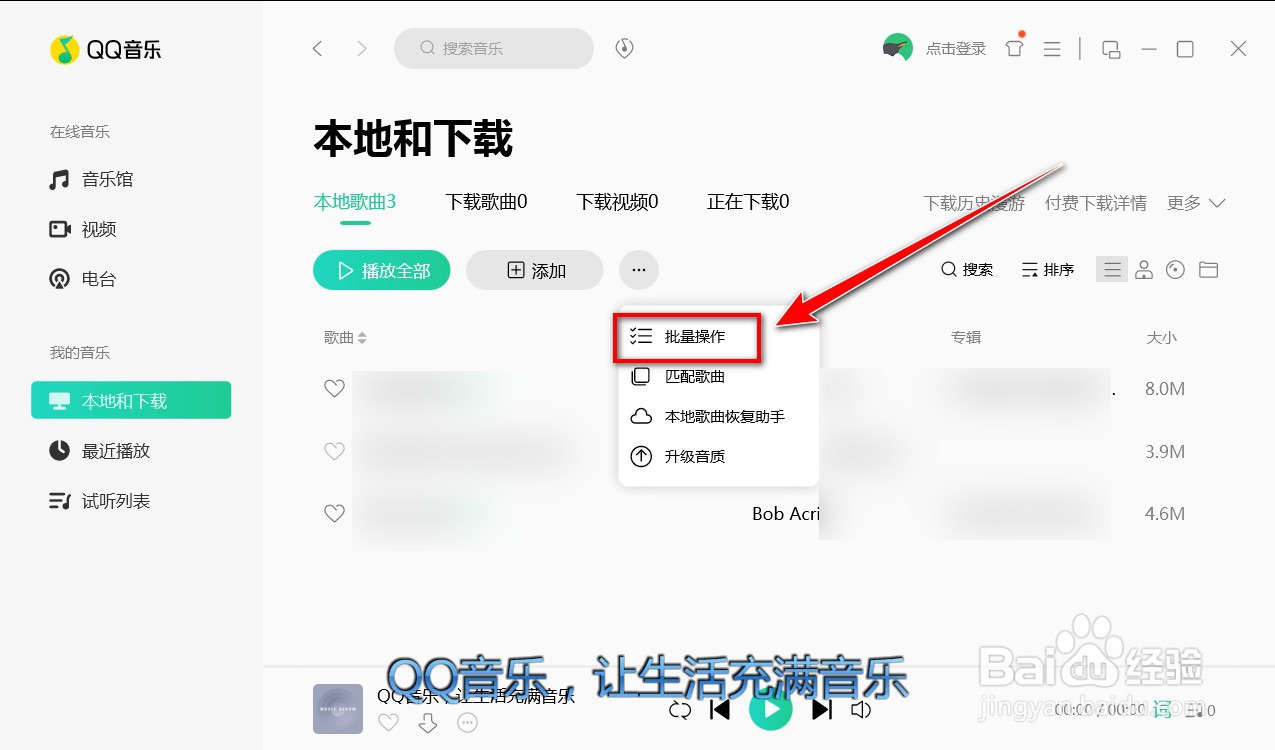Like the song sized 3.9M
This screenshot has height=750, width=1275.
[335, 452]
